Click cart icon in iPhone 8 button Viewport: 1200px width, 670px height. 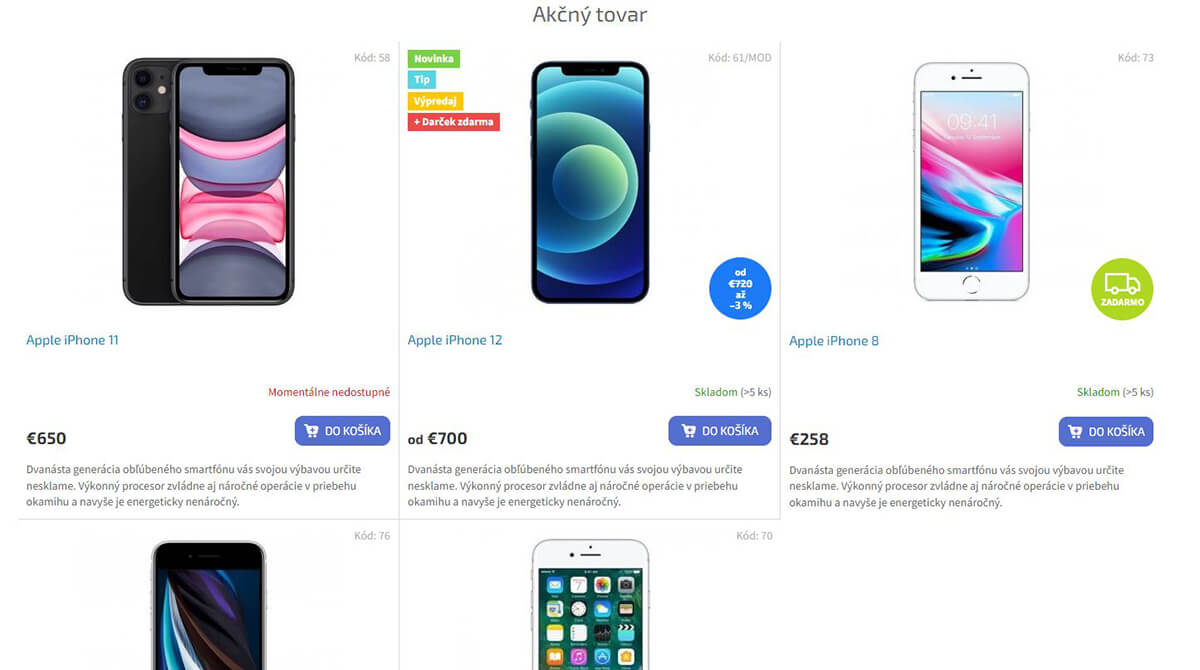pos(1075,432)
